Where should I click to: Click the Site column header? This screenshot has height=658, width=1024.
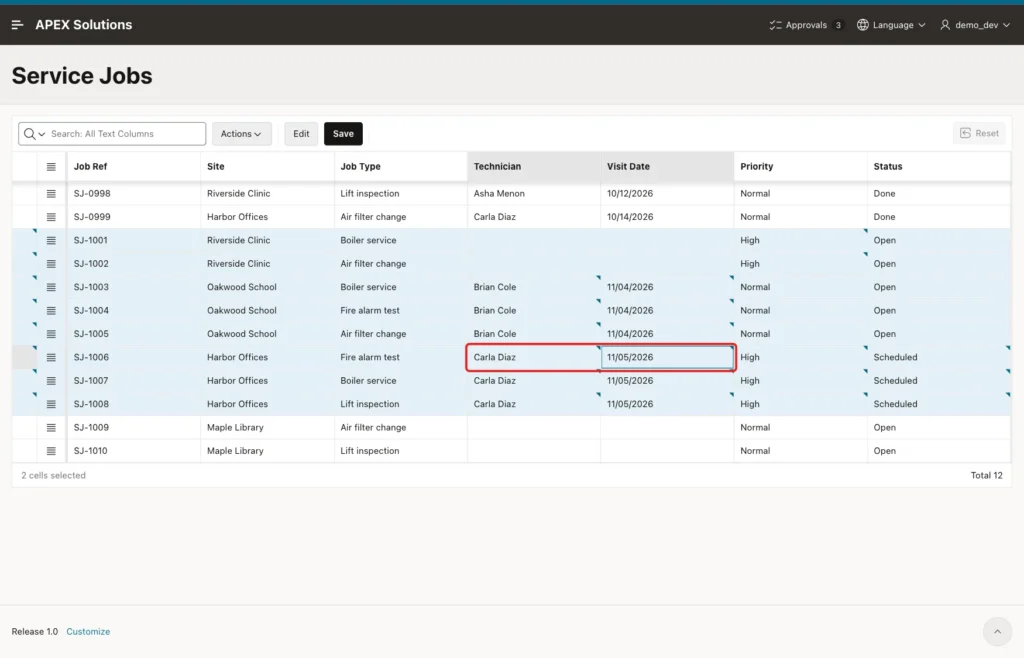[x=268, y=166]
